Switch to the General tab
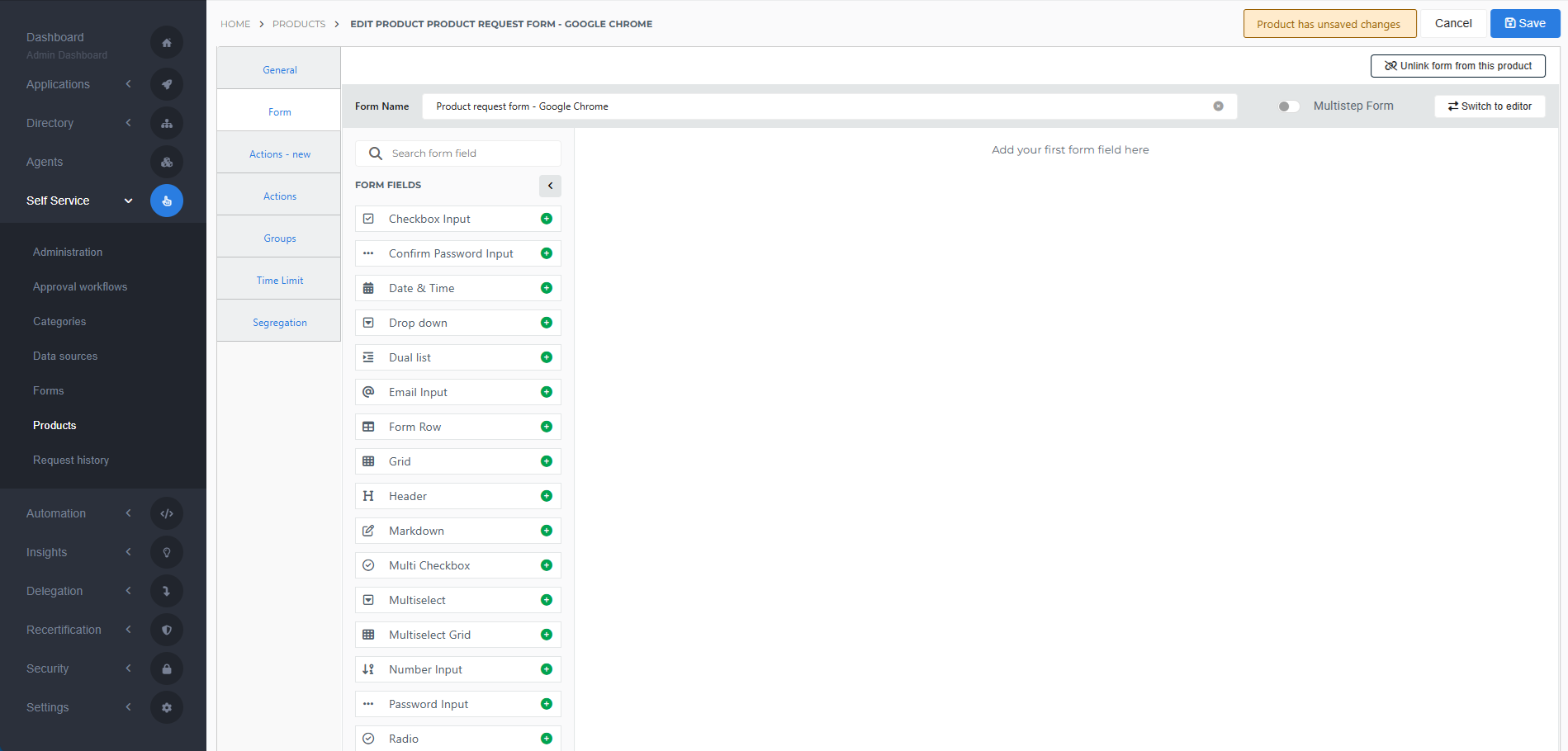Screen dimensions: 1568x751 tap(279, 69)
